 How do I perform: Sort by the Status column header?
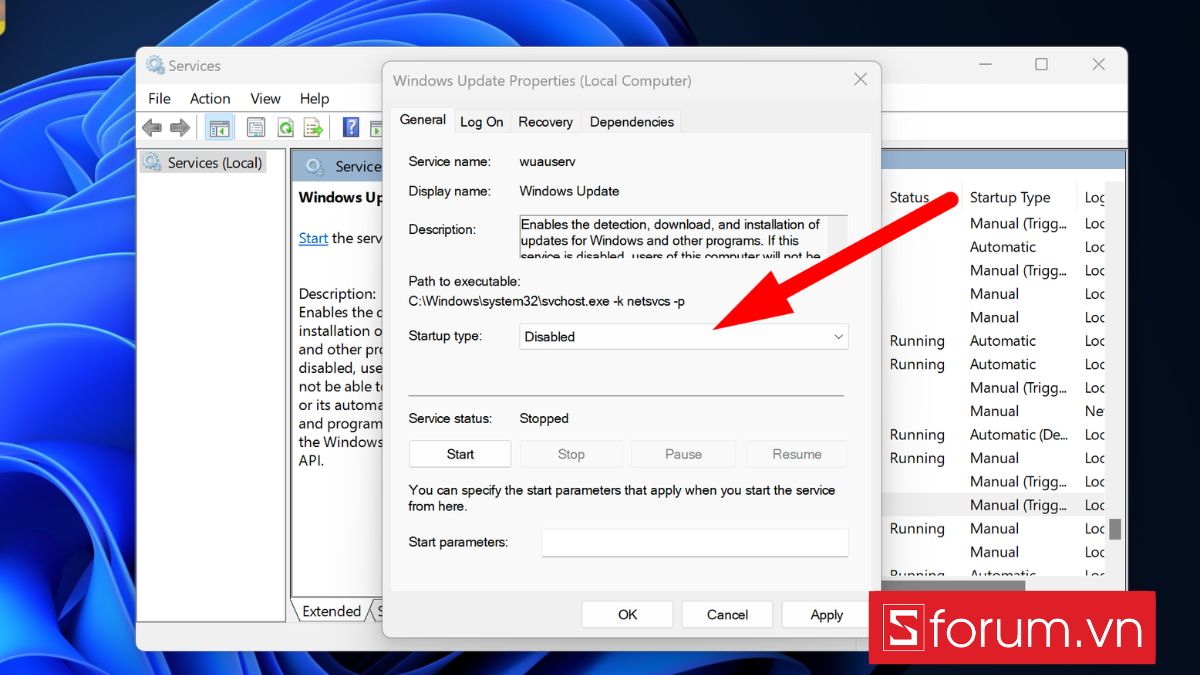[x=909, y=198]
